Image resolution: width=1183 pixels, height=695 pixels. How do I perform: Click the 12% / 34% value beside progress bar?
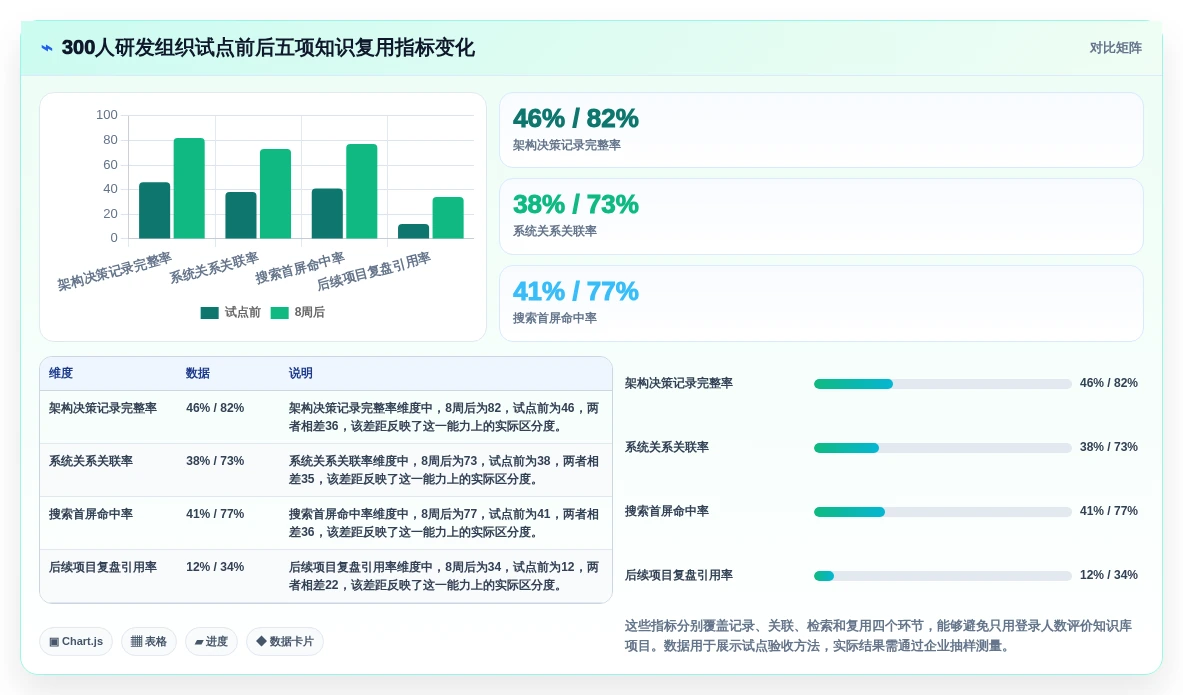click(x=1108, y=575)
